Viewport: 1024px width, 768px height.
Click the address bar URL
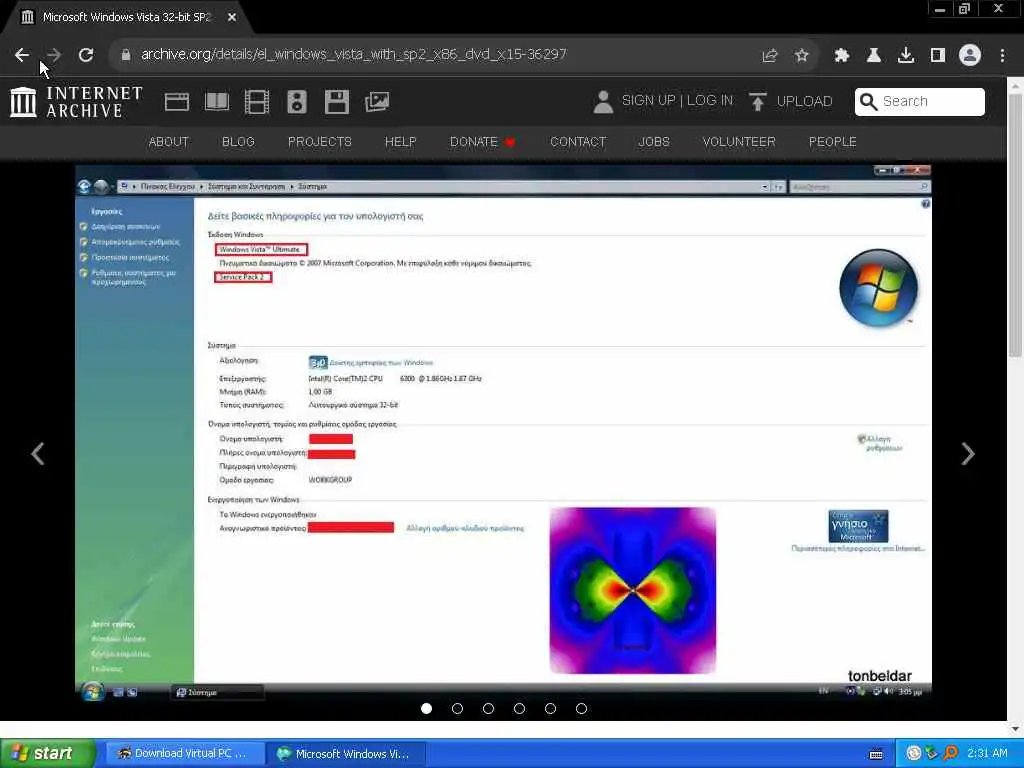coord(353,55)
